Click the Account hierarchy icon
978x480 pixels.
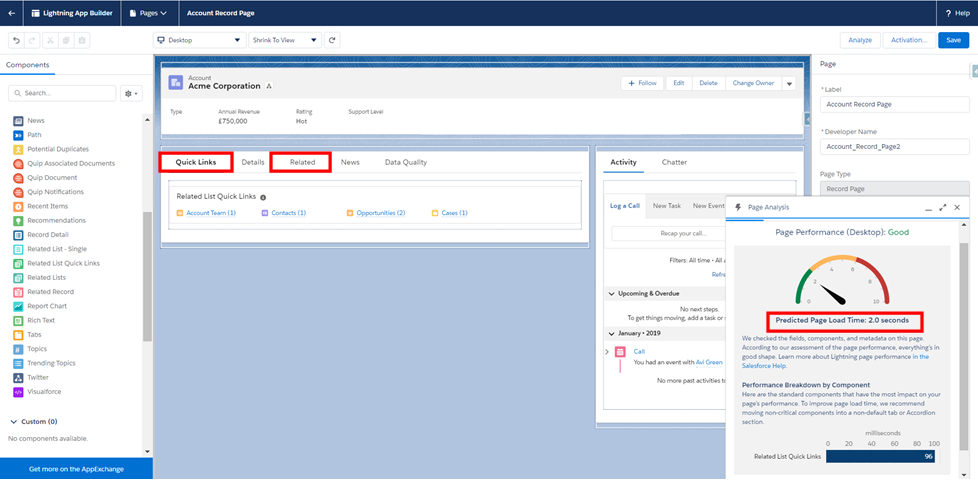pyautogui.click(x=269, y=87)
